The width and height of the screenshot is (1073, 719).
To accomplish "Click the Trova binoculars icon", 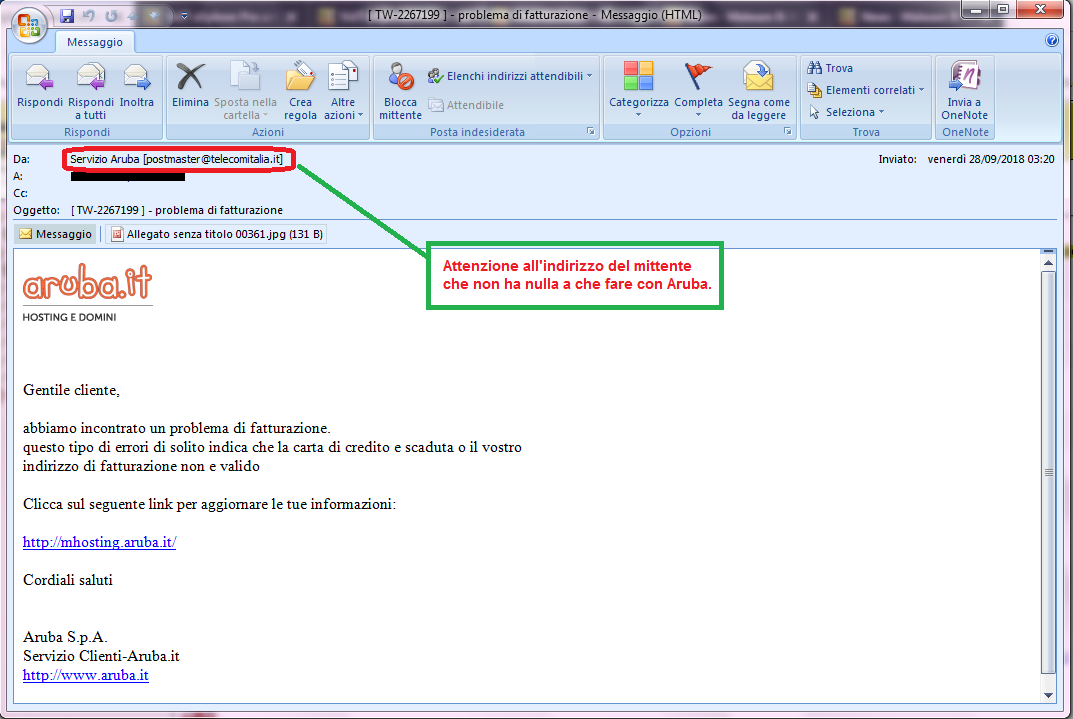I will point(814,68).
